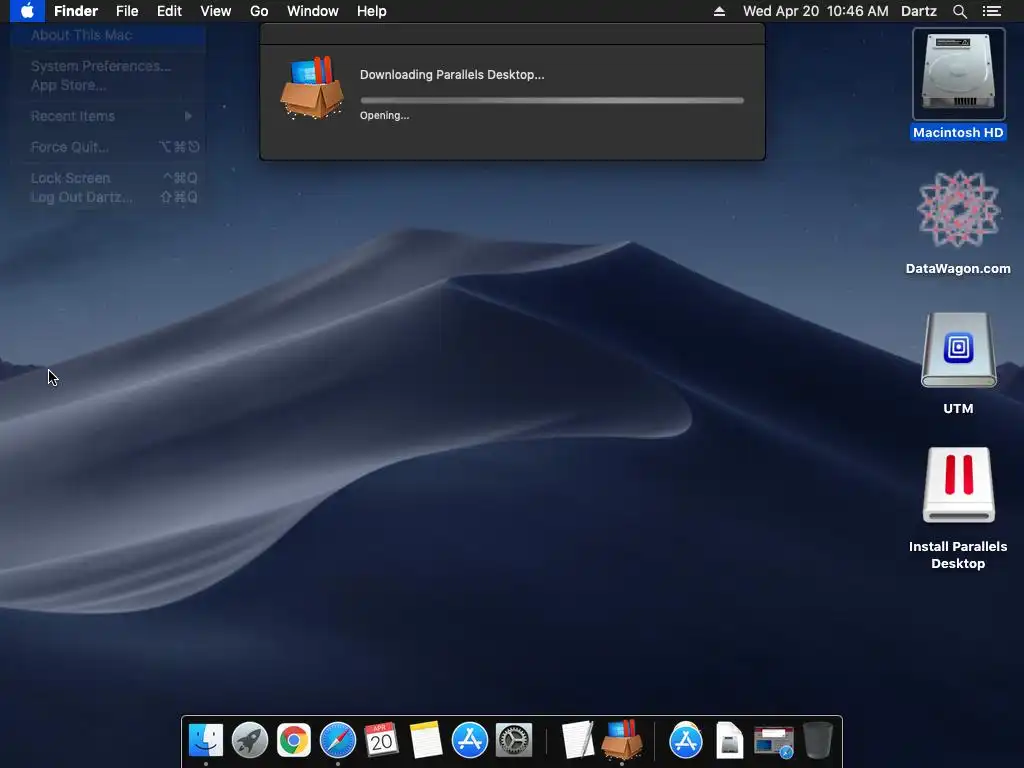
Task: Choose Force Quit... in Apple menu
Action: (108, 147)
